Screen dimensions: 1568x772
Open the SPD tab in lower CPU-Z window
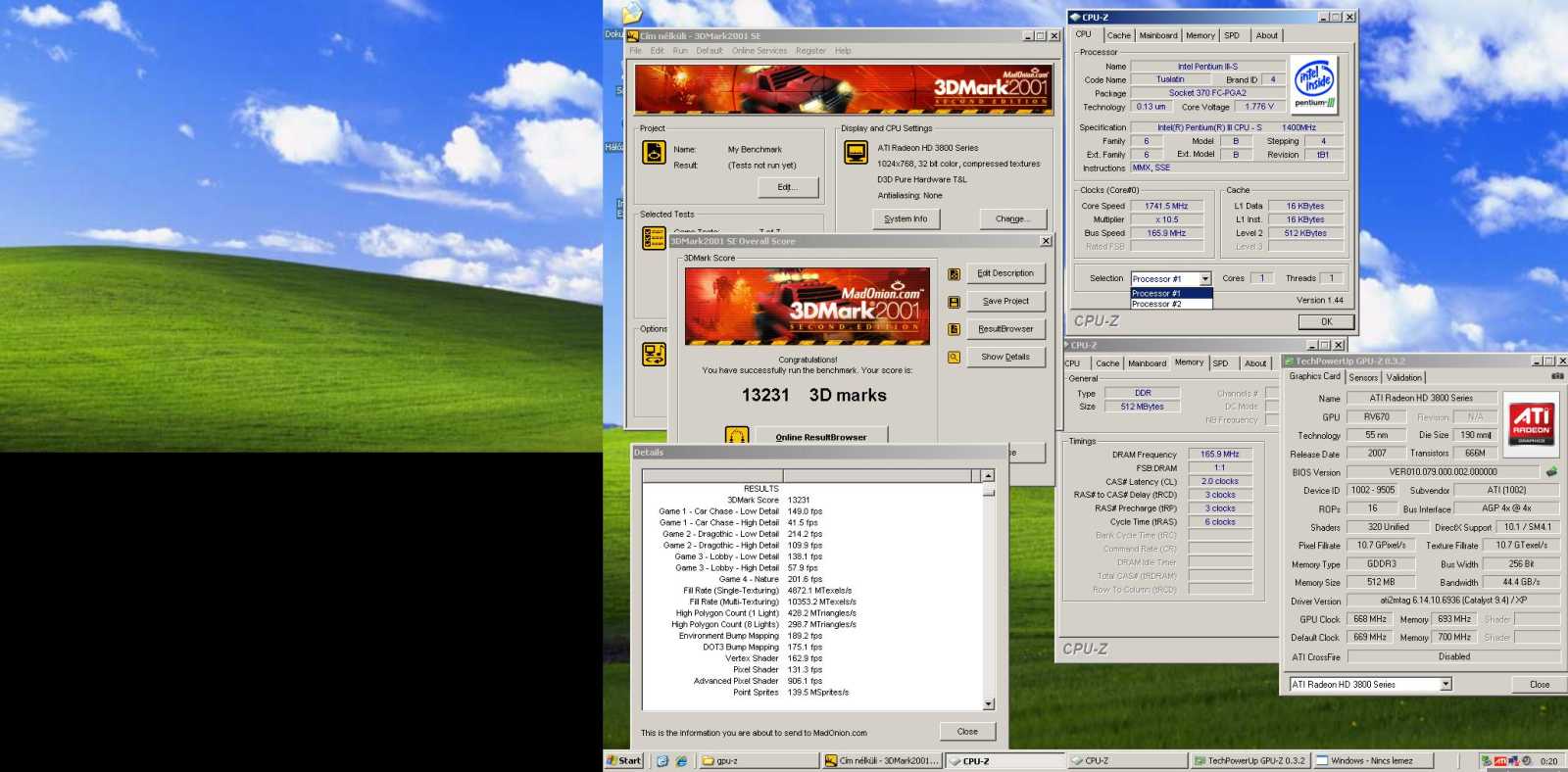point(1220,363)
